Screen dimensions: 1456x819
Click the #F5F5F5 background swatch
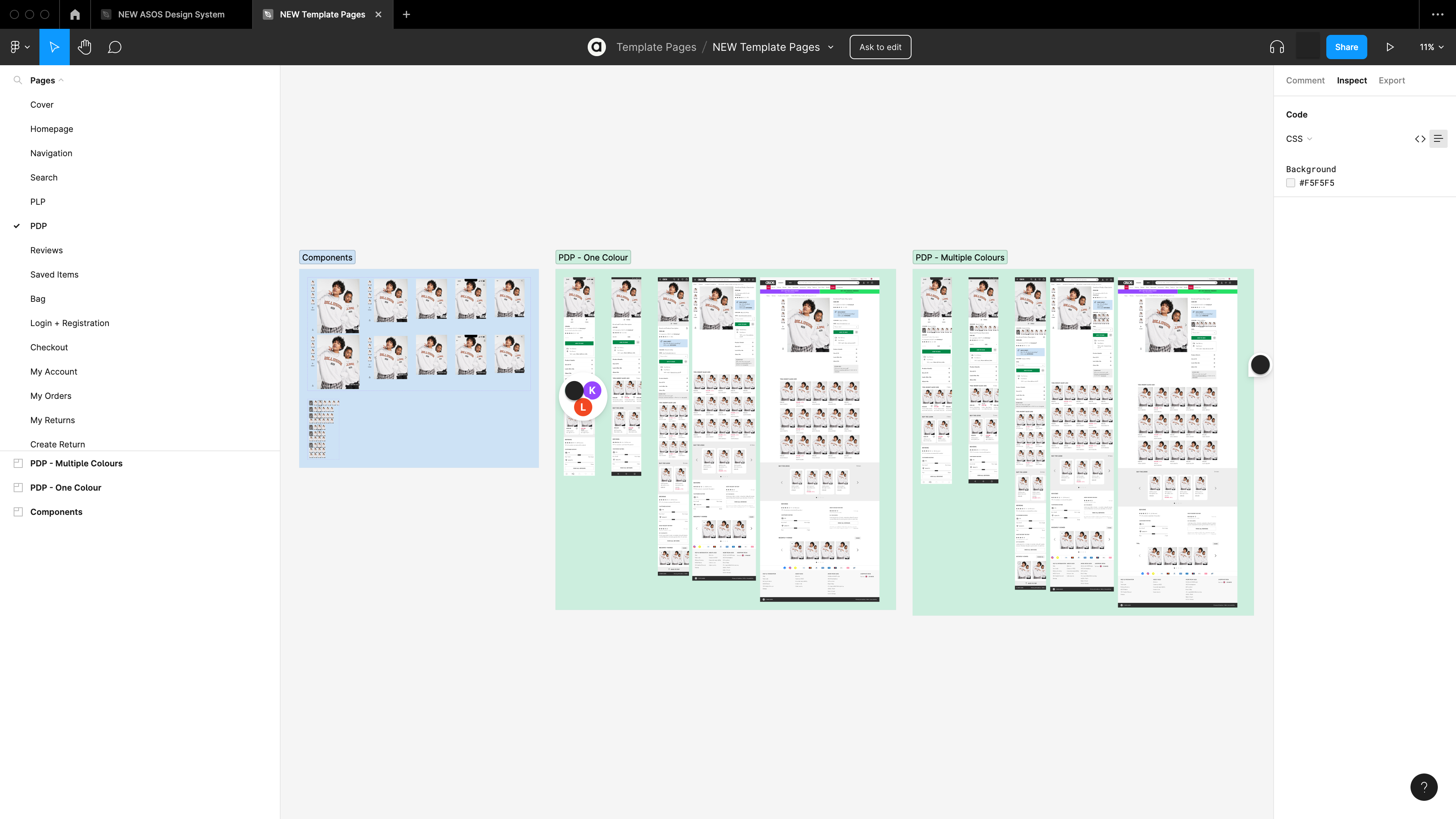(x=1290, y=182)
